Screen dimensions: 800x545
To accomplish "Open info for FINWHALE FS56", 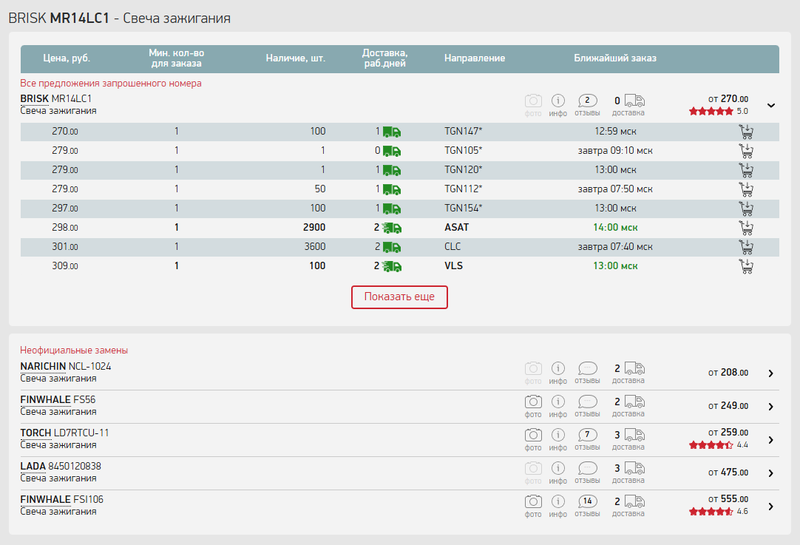I will 558,402.
